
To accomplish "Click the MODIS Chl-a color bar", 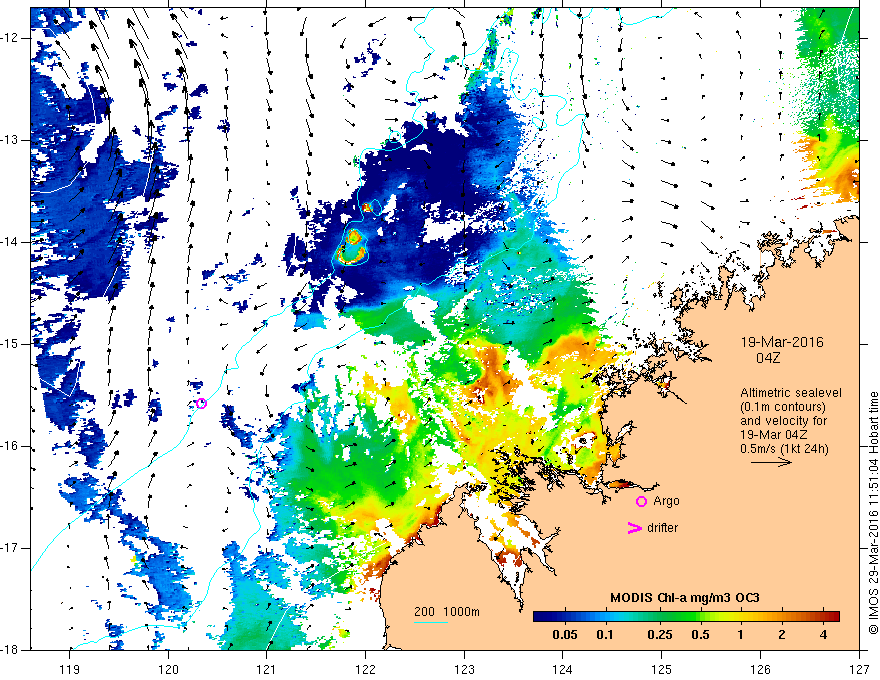I will 686,616.
